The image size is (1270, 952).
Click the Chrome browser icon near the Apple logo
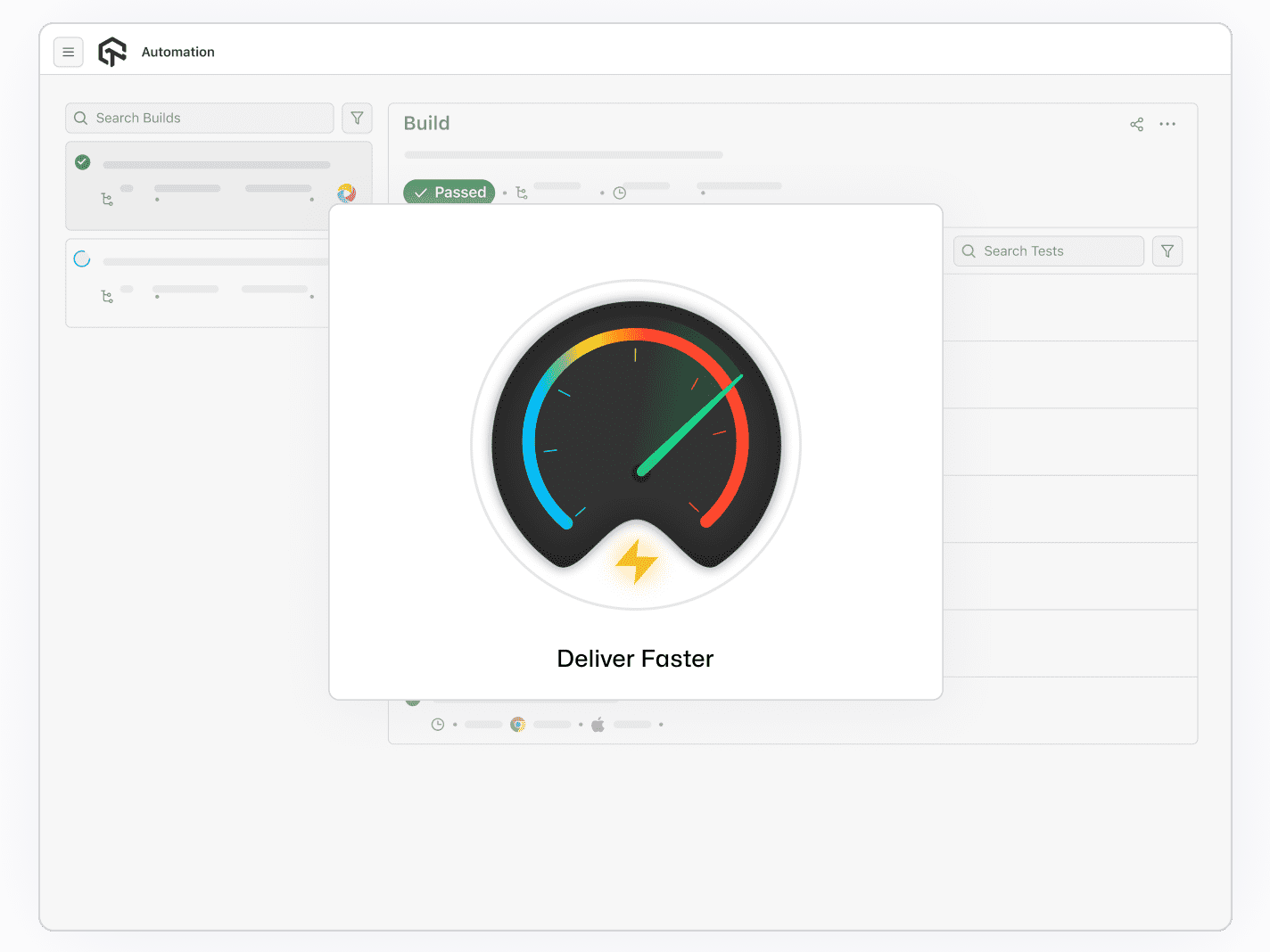coord(518,725)
